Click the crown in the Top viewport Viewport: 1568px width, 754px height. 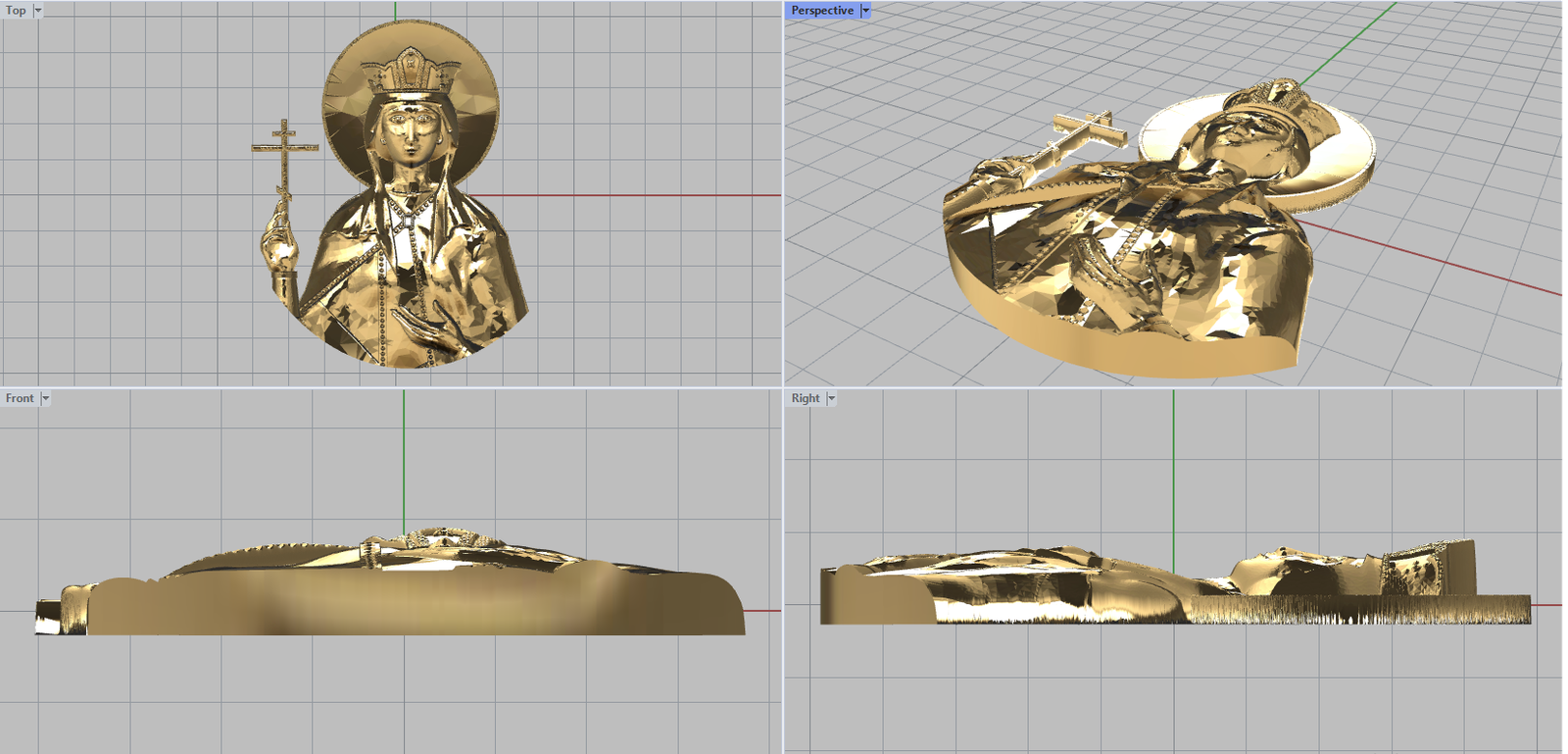tap(410, 74)
